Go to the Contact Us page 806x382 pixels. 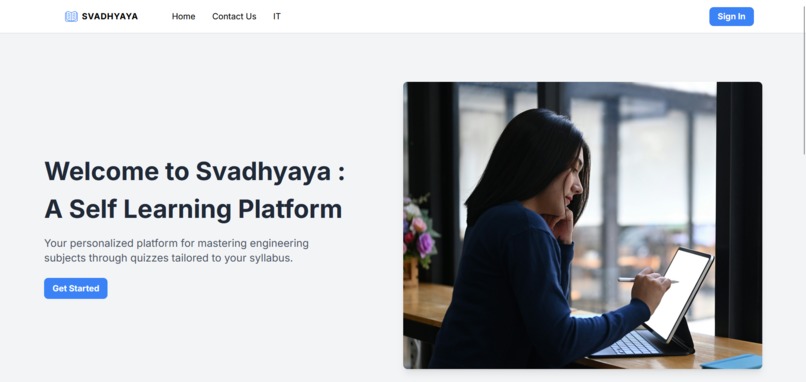pyautogui.click(x=234, y=16)
